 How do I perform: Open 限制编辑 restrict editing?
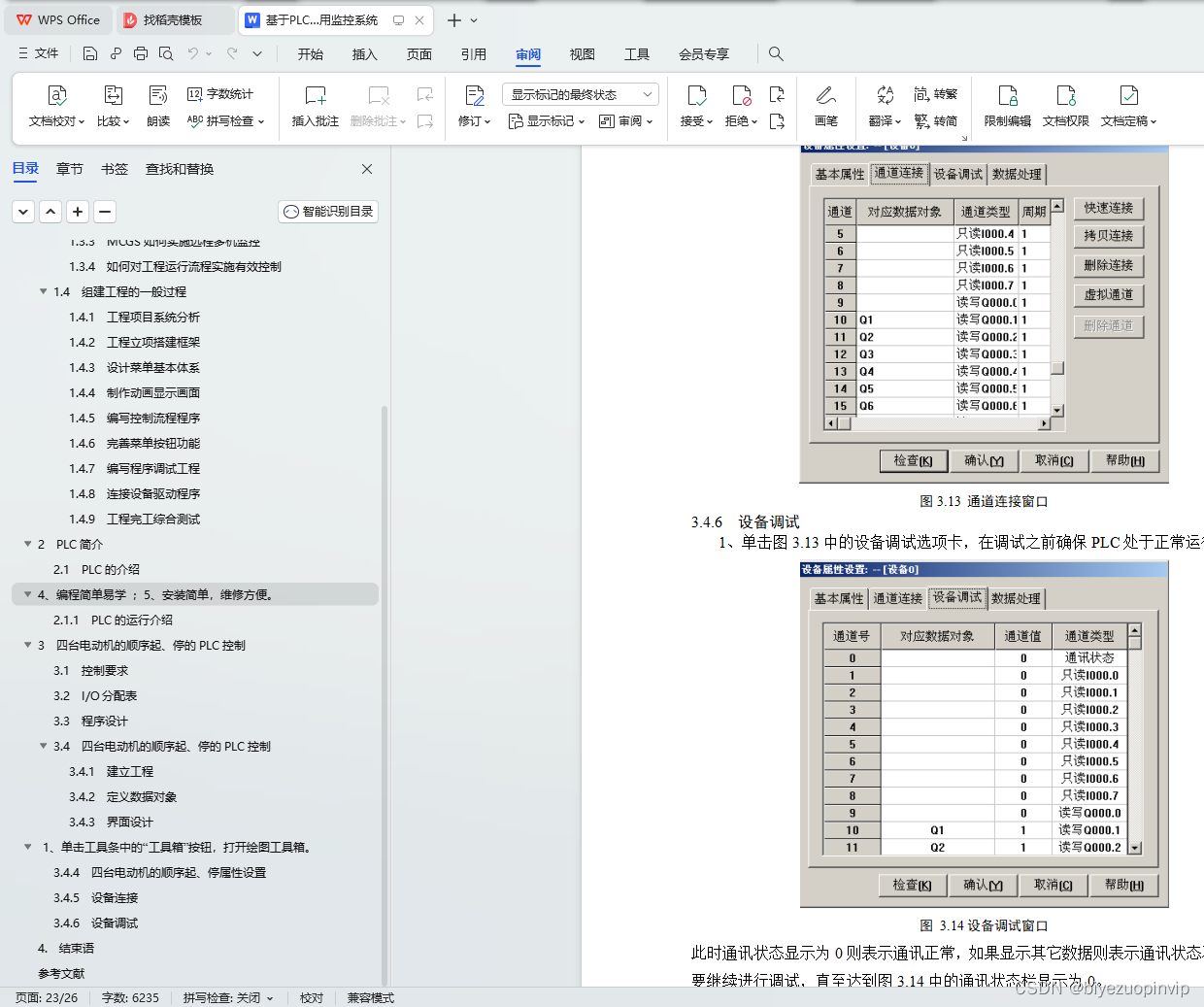pos(1010,107)
